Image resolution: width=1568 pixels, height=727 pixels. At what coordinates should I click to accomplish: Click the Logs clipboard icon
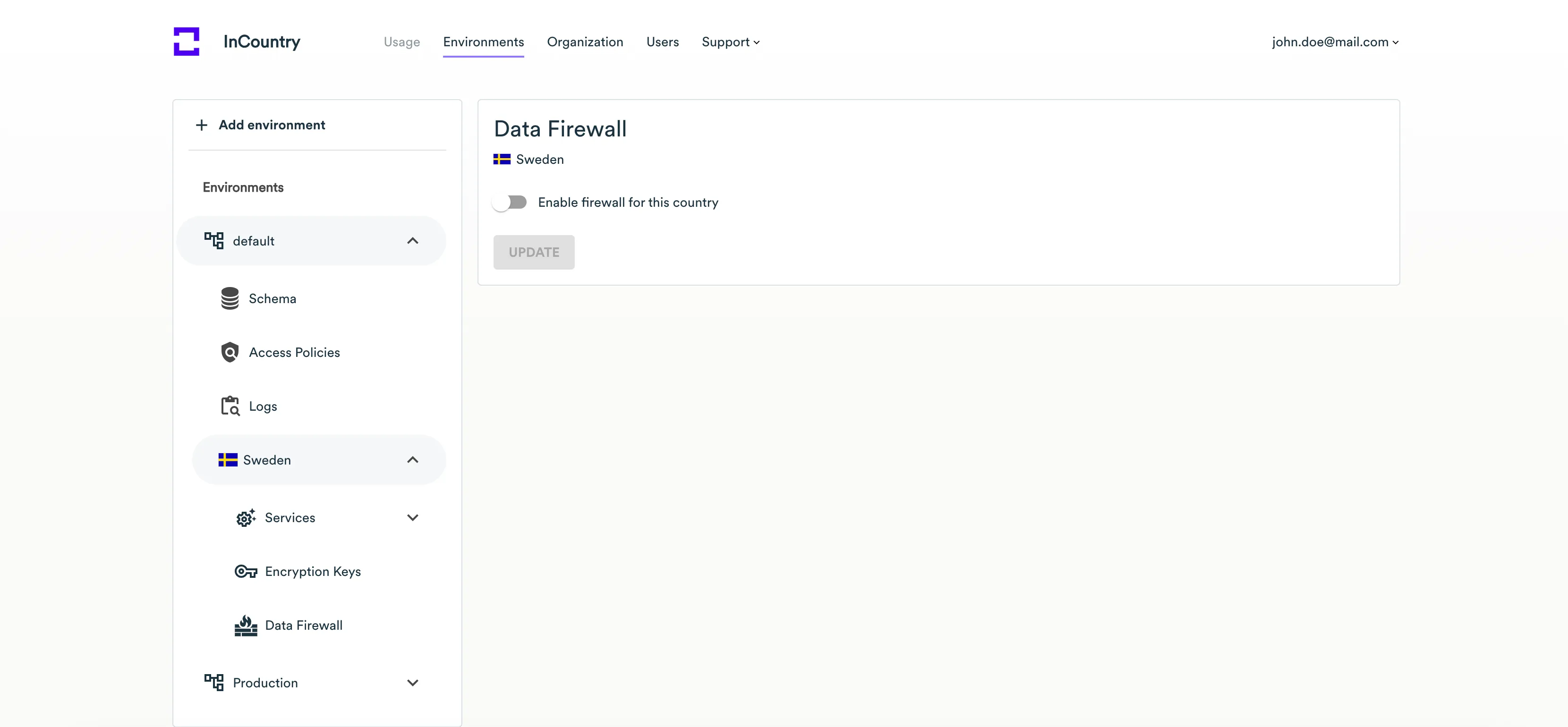click(230, 406)
